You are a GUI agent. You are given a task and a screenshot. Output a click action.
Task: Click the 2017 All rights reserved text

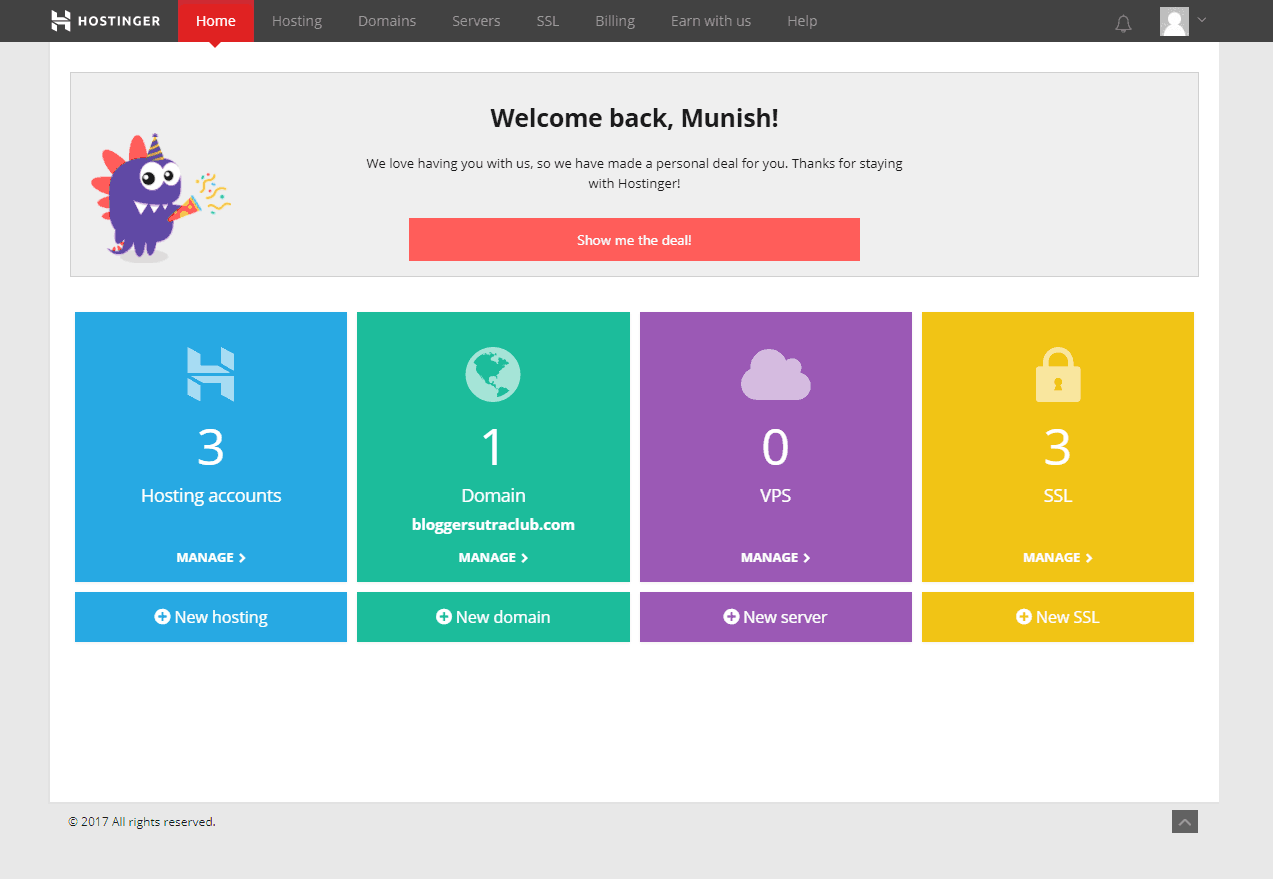[x=142, y=822]
